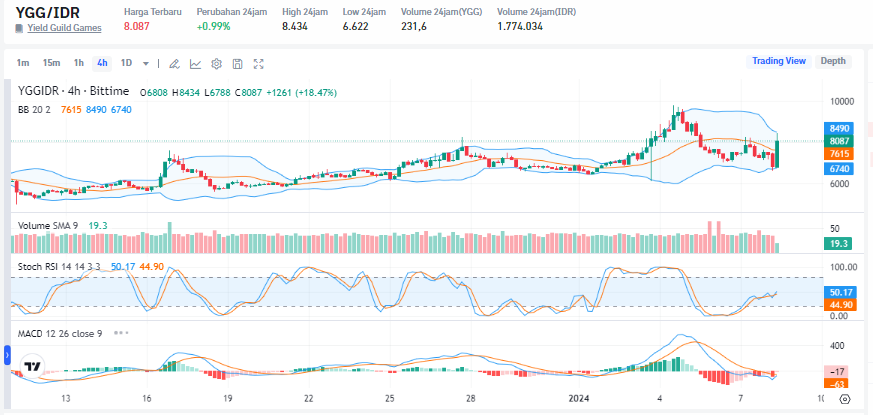Viewport: 873px width, 415px height.
Task: Click the 19.3 volume axis label
Action: (x=838, y=243)
